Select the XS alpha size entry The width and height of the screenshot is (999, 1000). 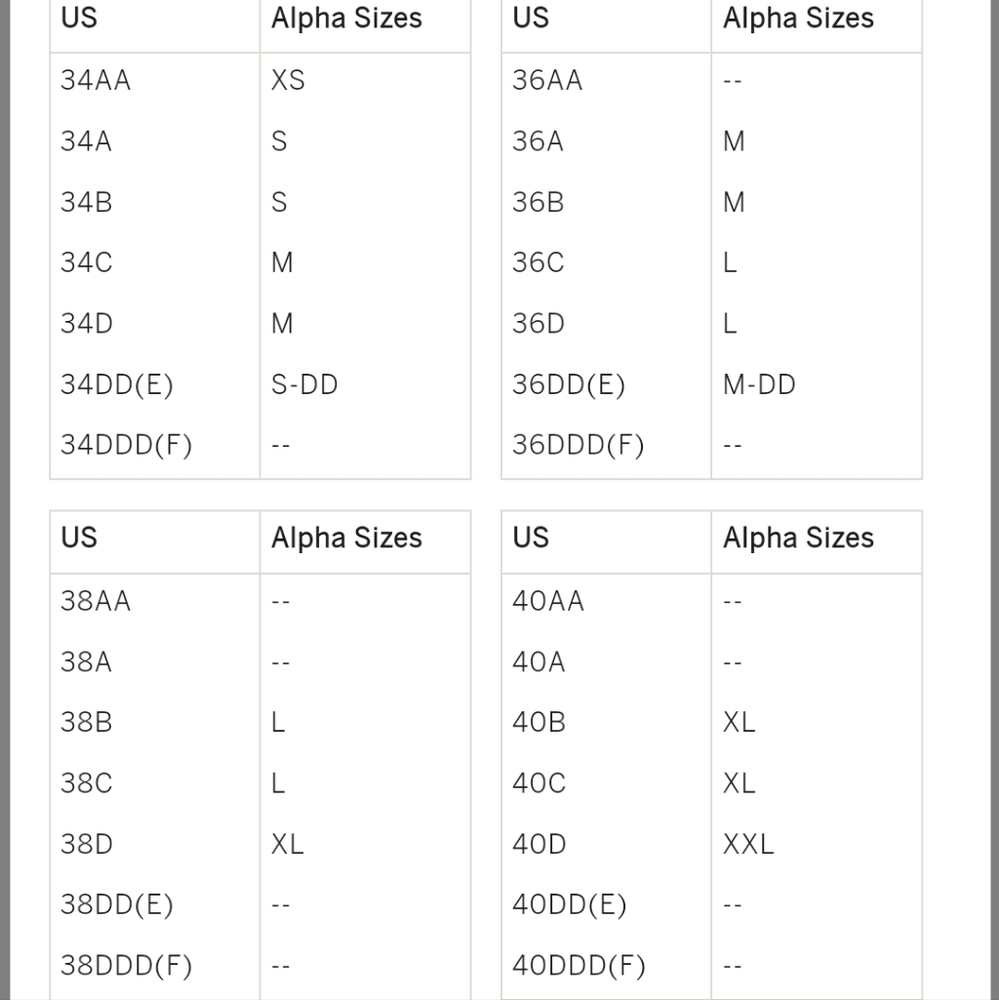pos(288,80)
